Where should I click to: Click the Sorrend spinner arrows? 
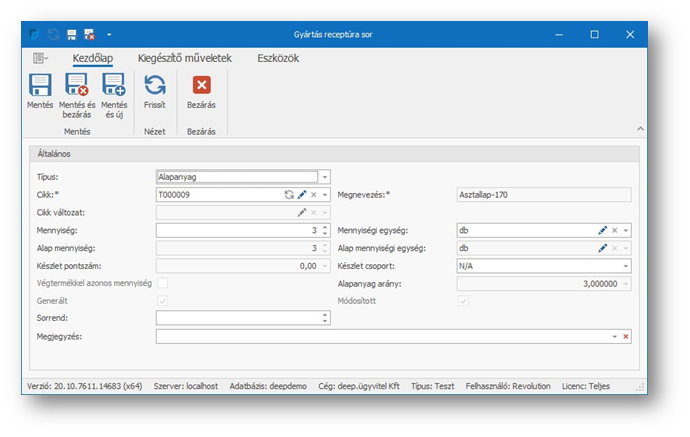pyautogui.click(x=324, y=319)
